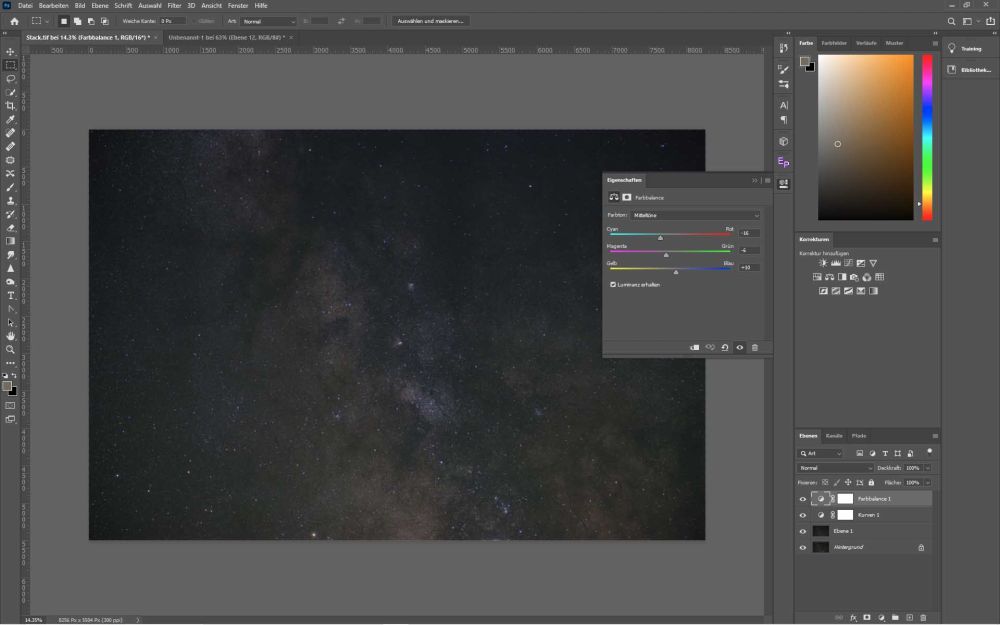This screenshot has height=625, width=1000.
Task: Click the reset icon in the Eigenschaften panel footer
Action: 724,347
